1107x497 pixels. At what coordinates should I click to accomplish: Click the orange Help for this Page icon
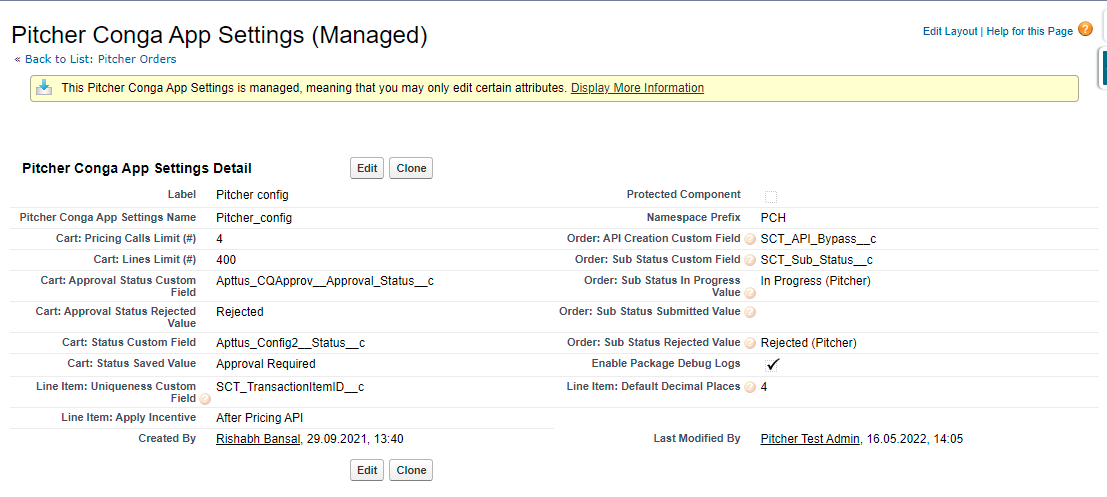coord(1085,30)
